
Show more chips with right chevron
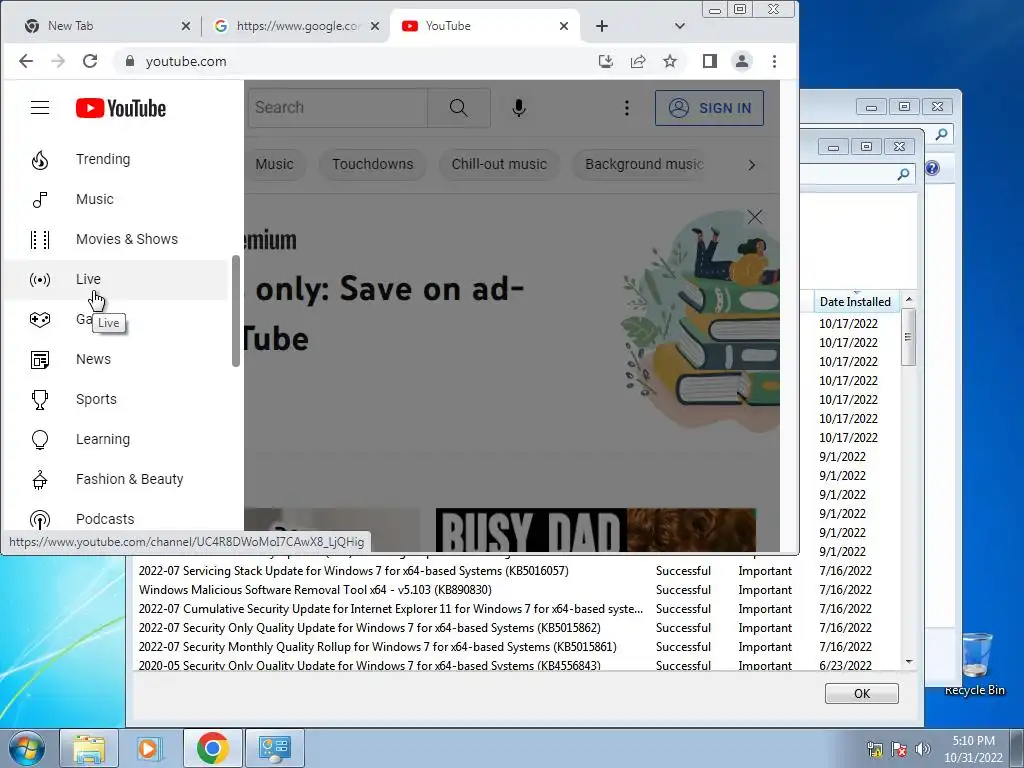(752, 165)
